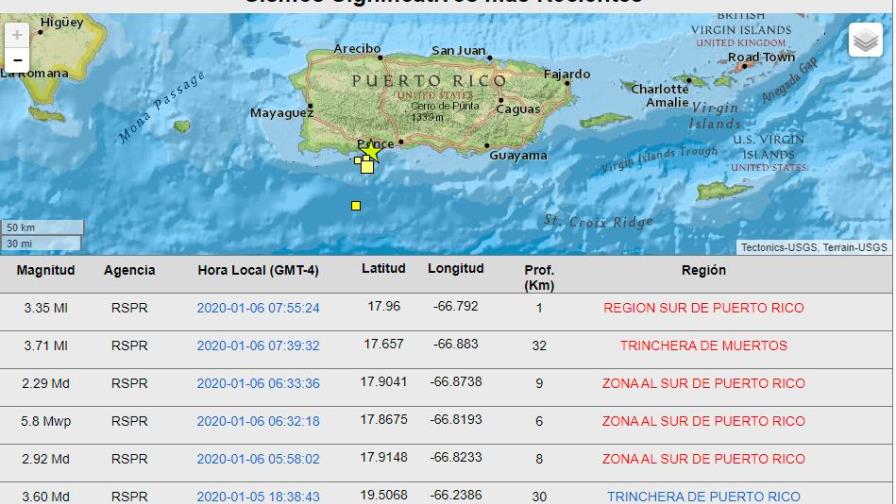896x504 pixels.
Task: Click the Región column header
Action: coord(703,270)
